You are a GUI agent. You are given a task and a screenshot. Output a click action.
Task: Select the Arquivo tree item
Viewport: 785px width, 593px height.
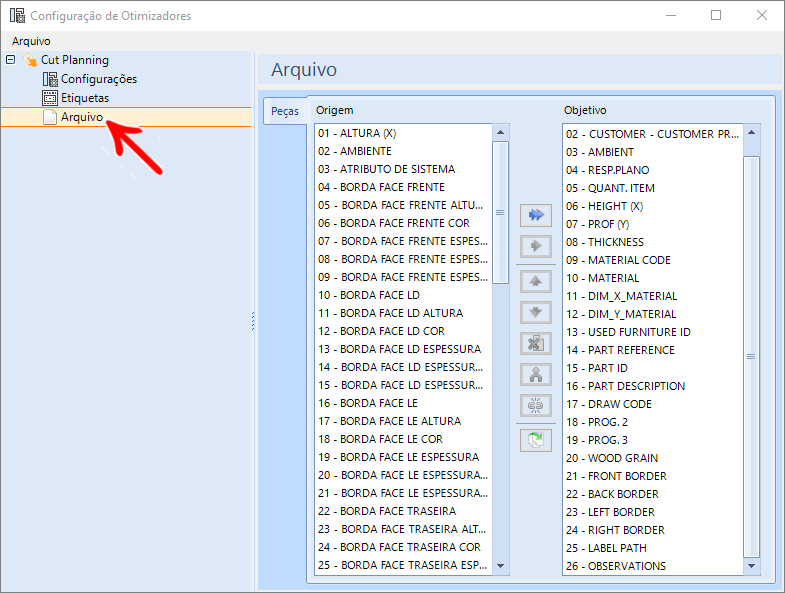point(82,117)
